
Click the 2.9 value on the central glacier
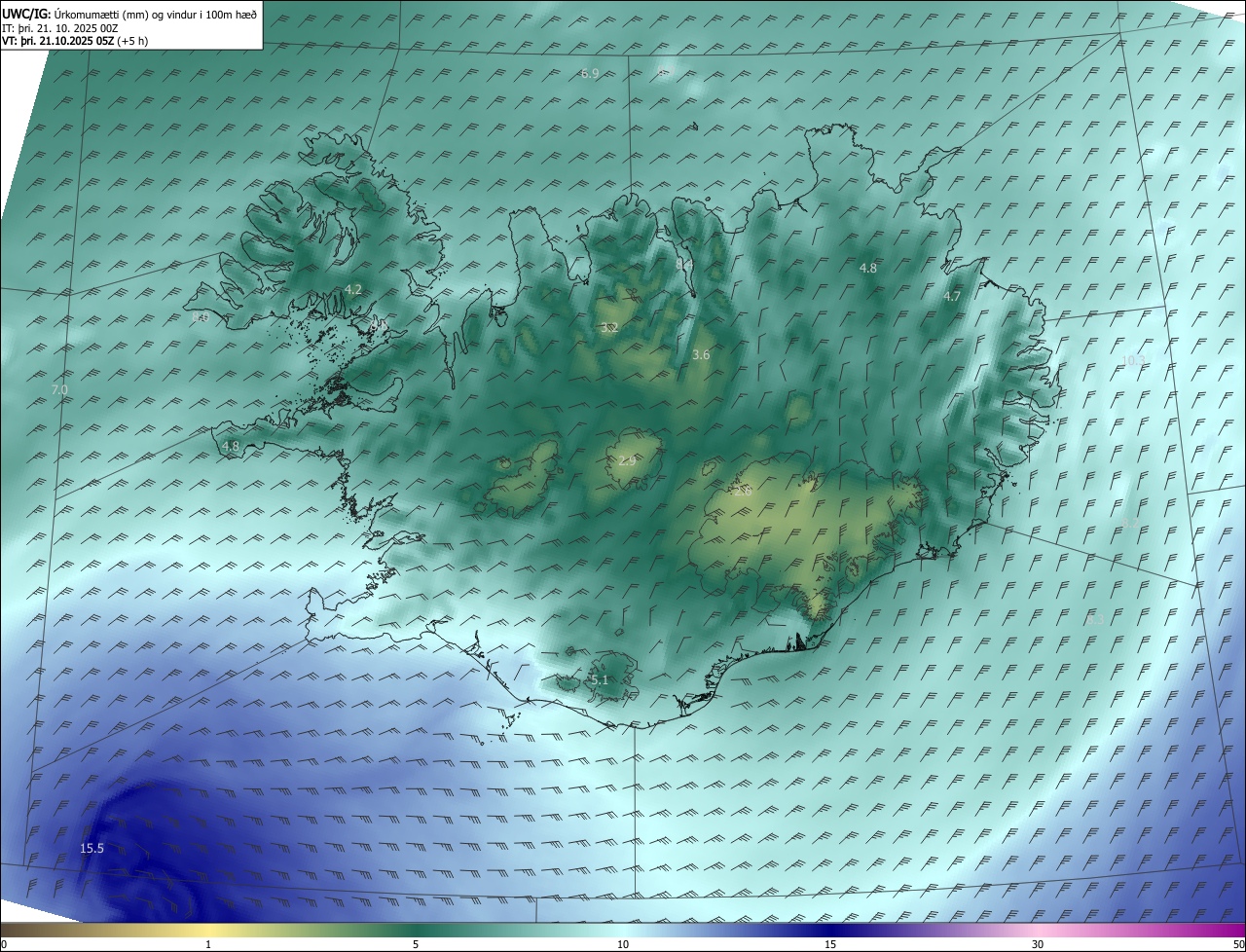627,460
